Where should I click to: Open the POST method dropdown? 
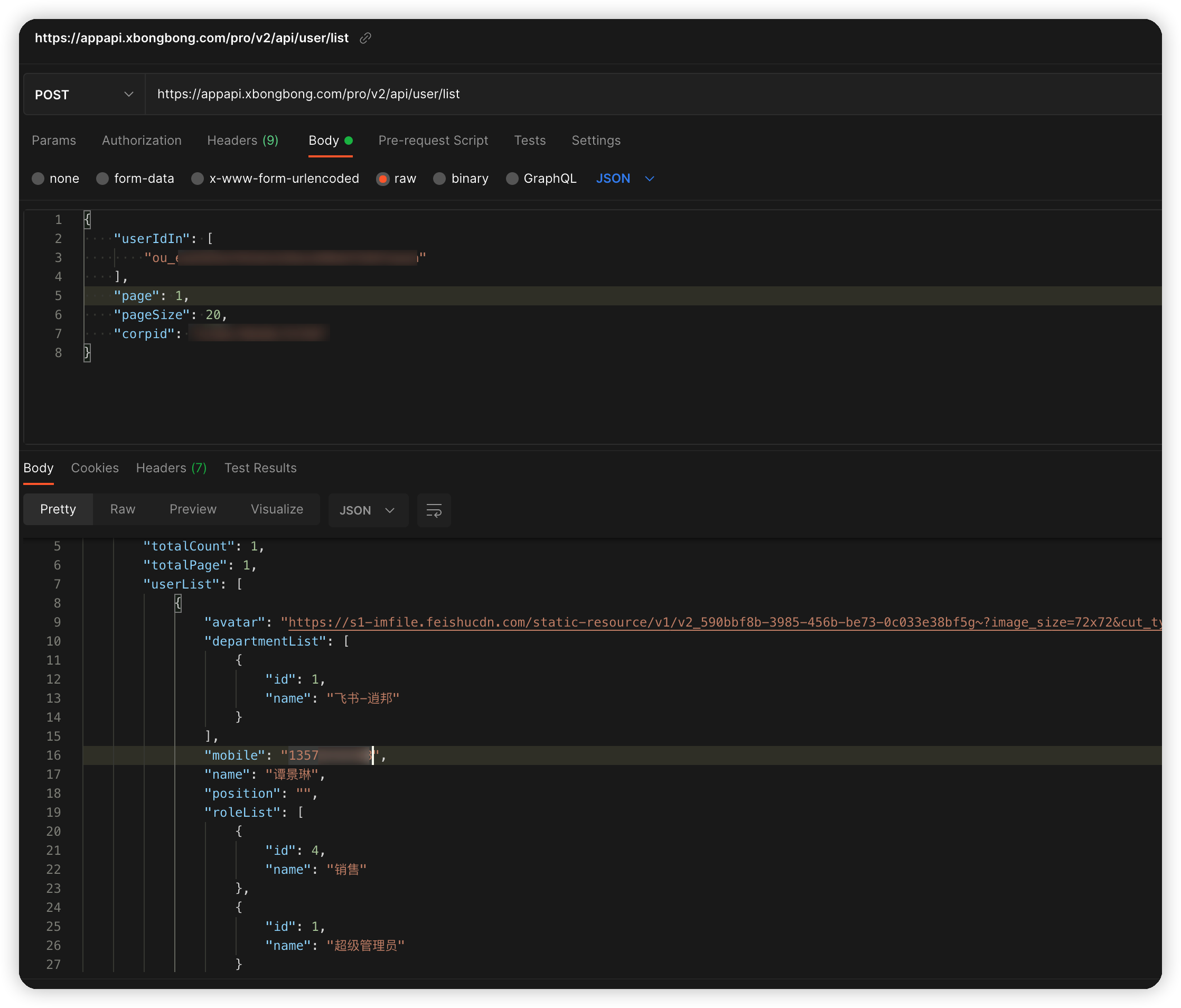pos(85,95)
